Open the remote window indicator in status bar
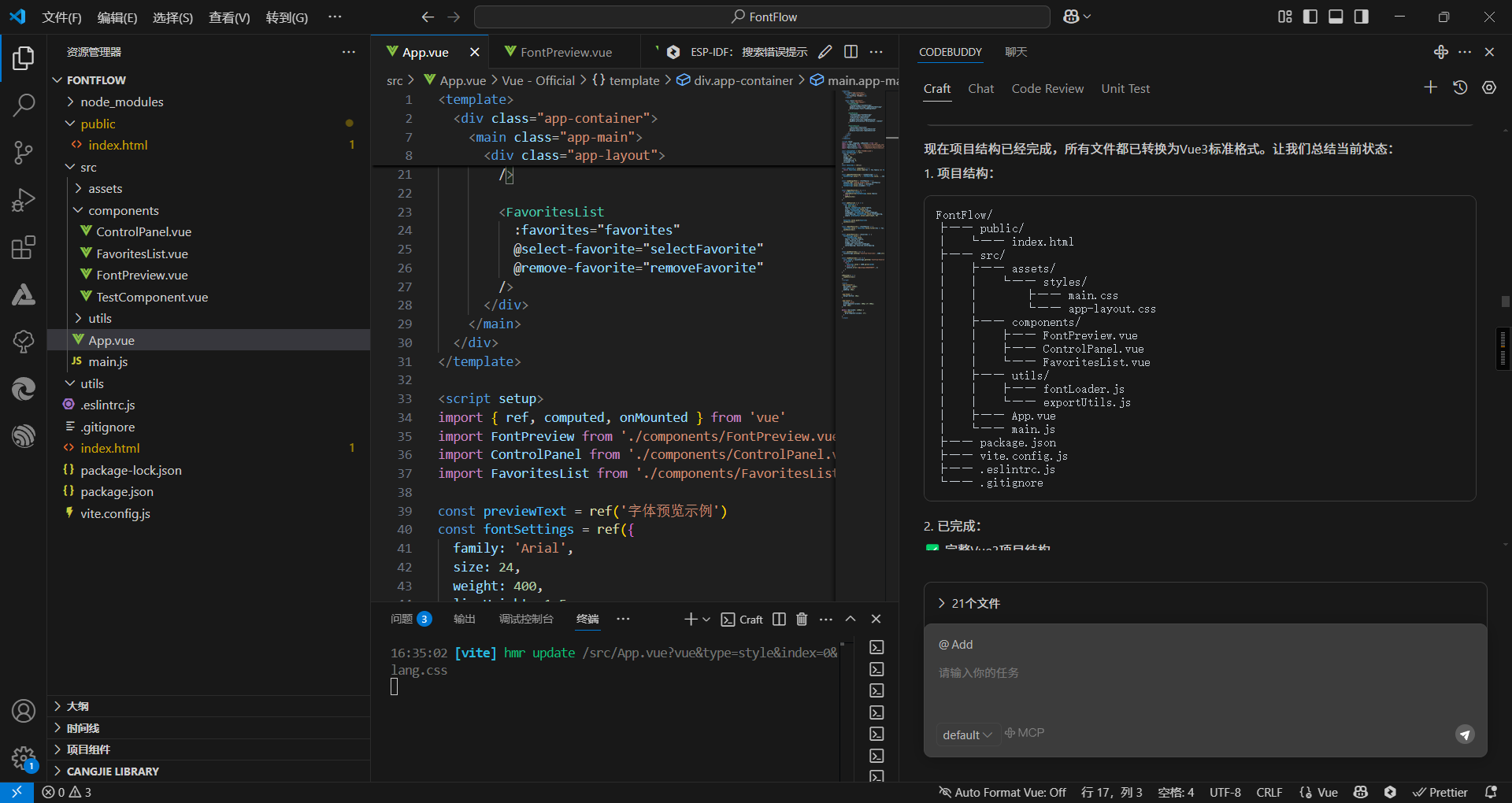Image resolution: width=1512 pixels, height=803 pixels. [x=17, y=792]
